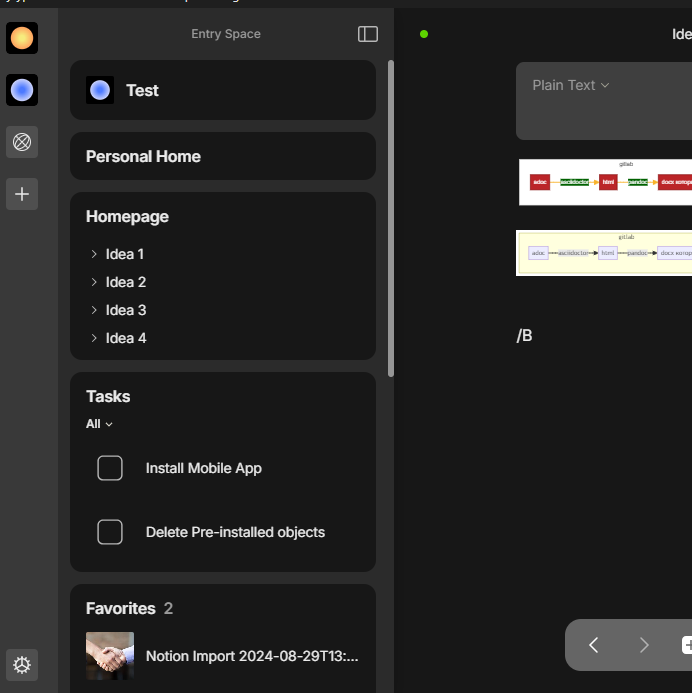Open Idea 4 page
Viewport: 692px width, 693px height.
click(x=126, y=338)
